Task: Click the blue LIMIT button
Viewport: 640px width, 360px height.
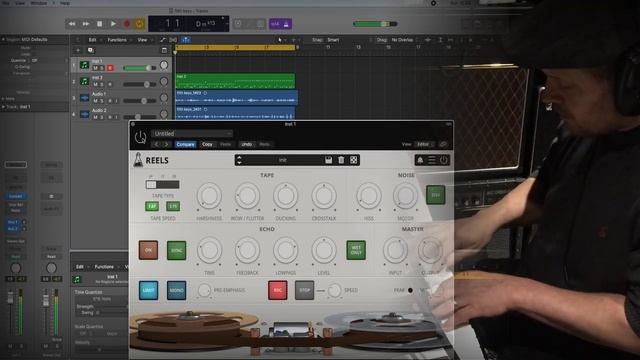Action: pos(148,290)
